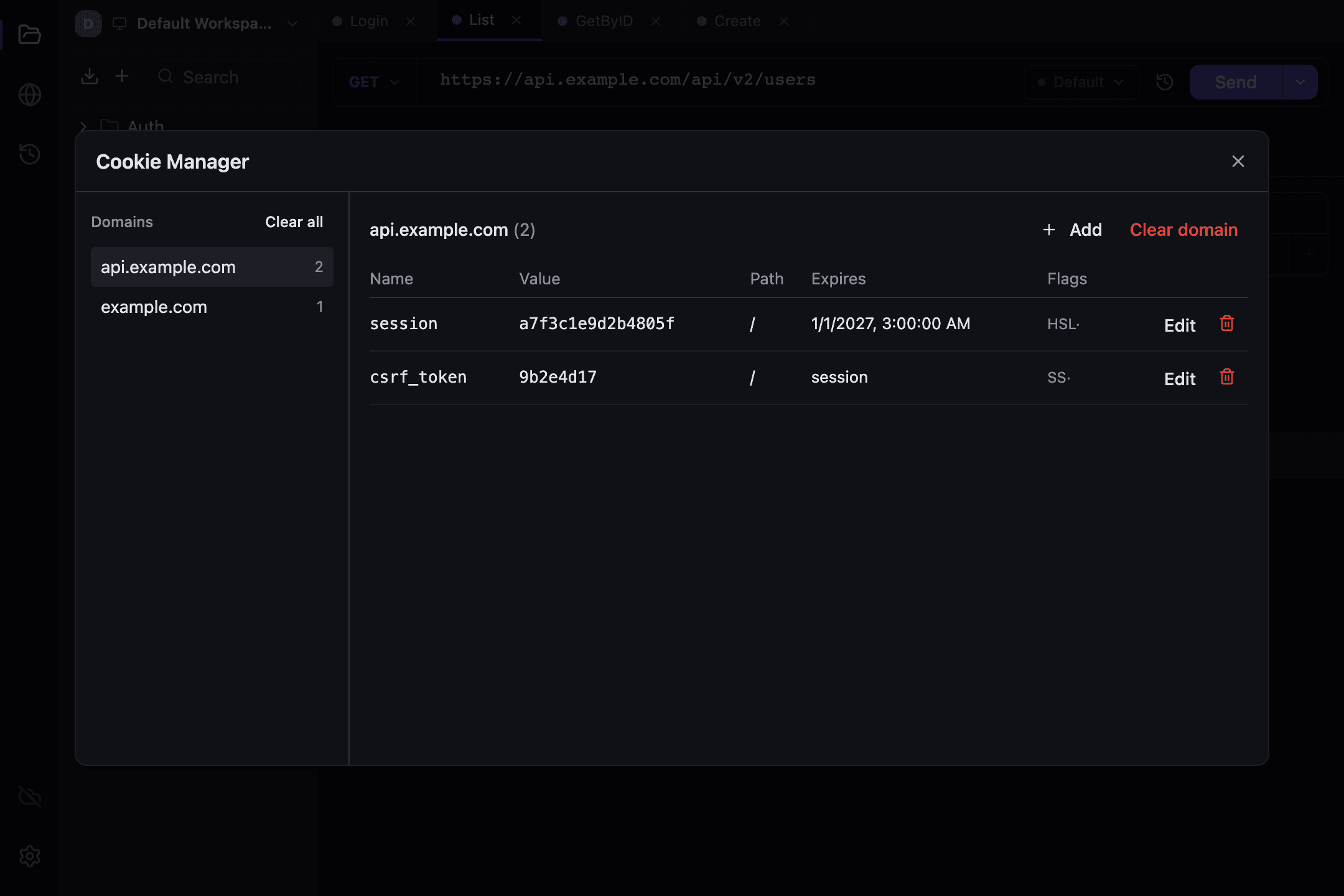1344x896 pixels.
Task: Click the cloud sync off icon
Action: 29,796
